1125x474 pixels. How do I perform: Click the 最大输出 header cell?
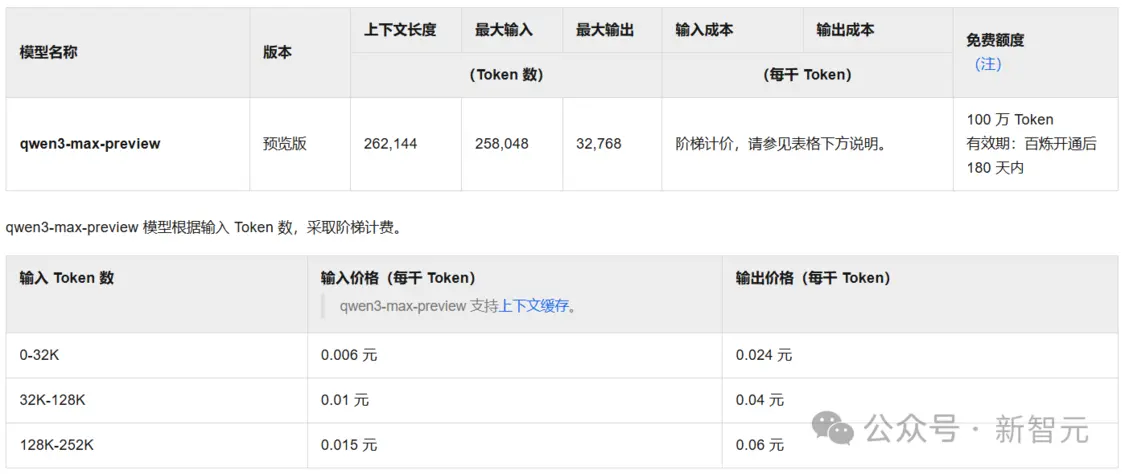(605, 30)
